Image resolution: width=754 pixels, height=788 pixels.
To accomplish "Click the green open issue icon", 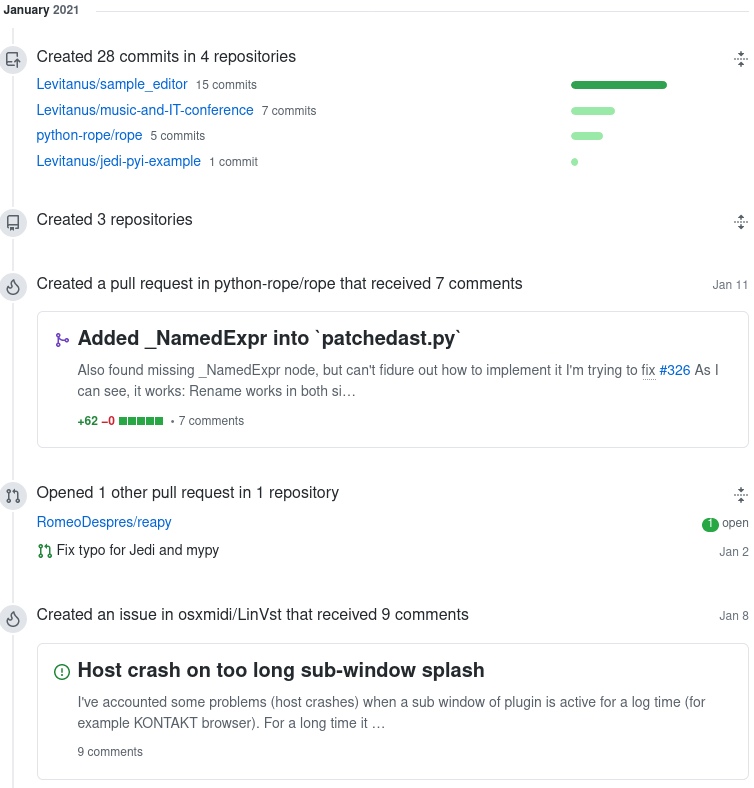I will click(62, 671).
